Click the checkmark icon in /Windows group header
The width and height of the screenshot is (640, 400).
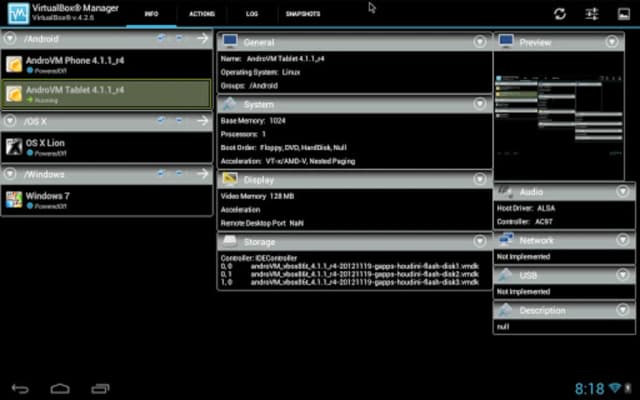(x=161, y=173)
